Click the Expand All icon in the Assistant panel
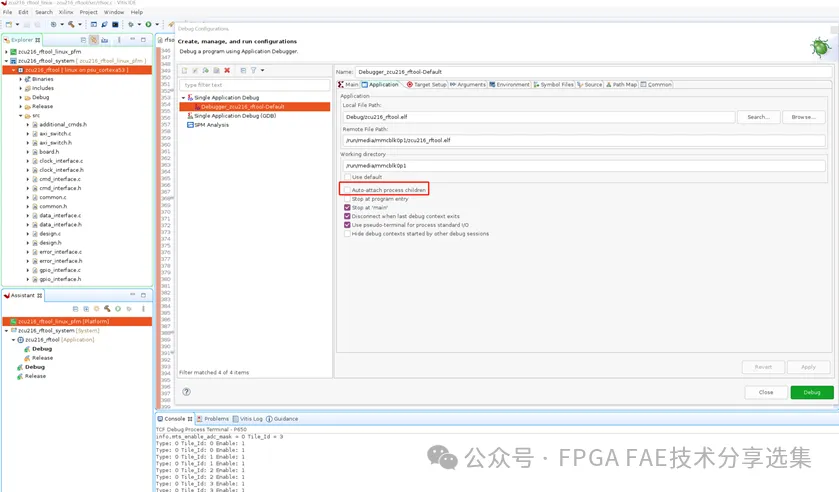 pos(86,309)
